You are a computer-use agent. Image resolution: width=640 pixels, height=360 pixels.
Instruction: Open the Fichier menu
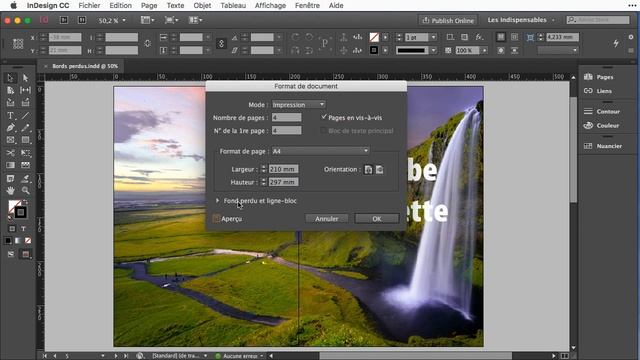(89, 5)
